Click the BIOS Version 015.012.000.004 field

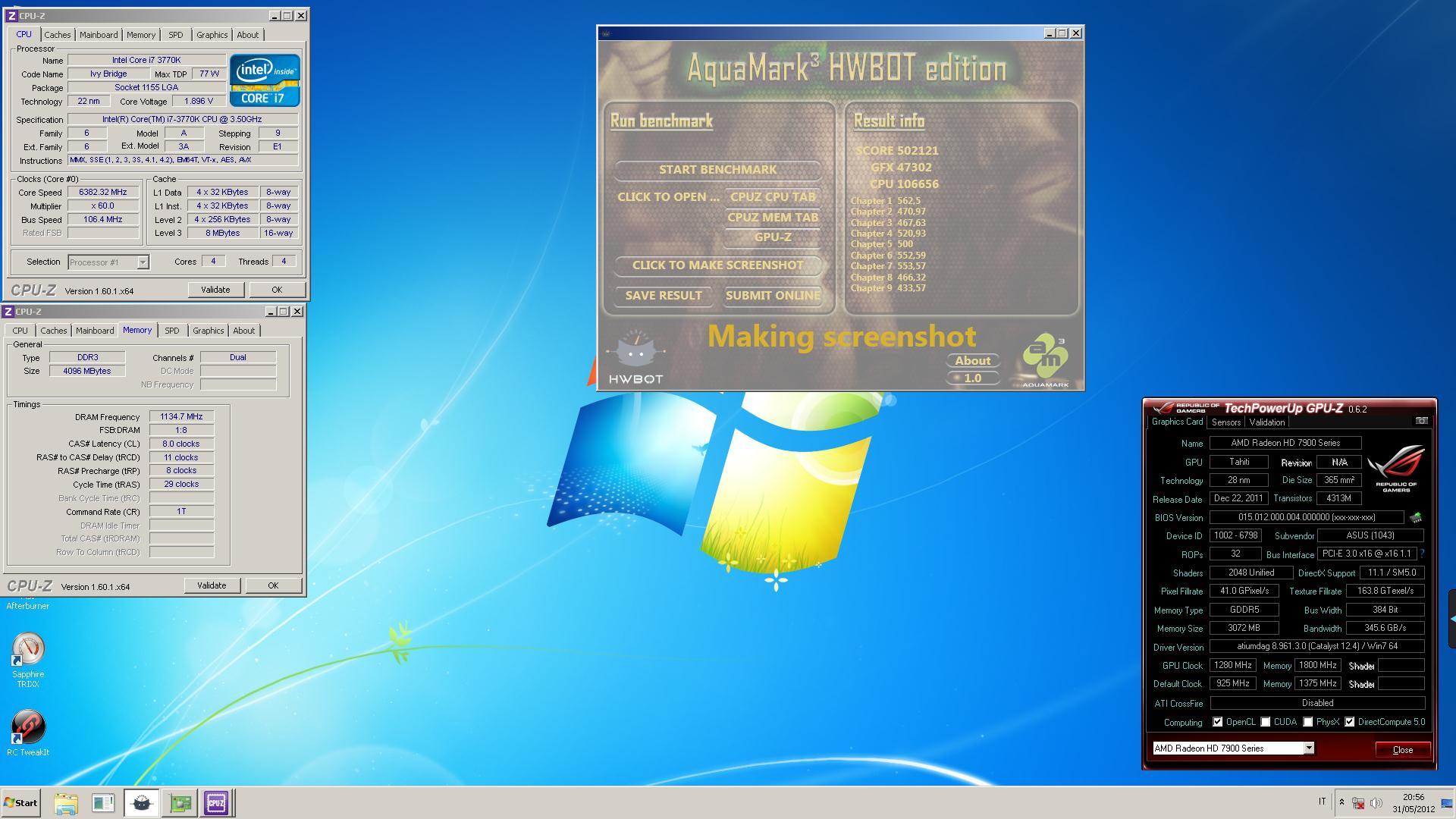click(x=1306, y=517)
